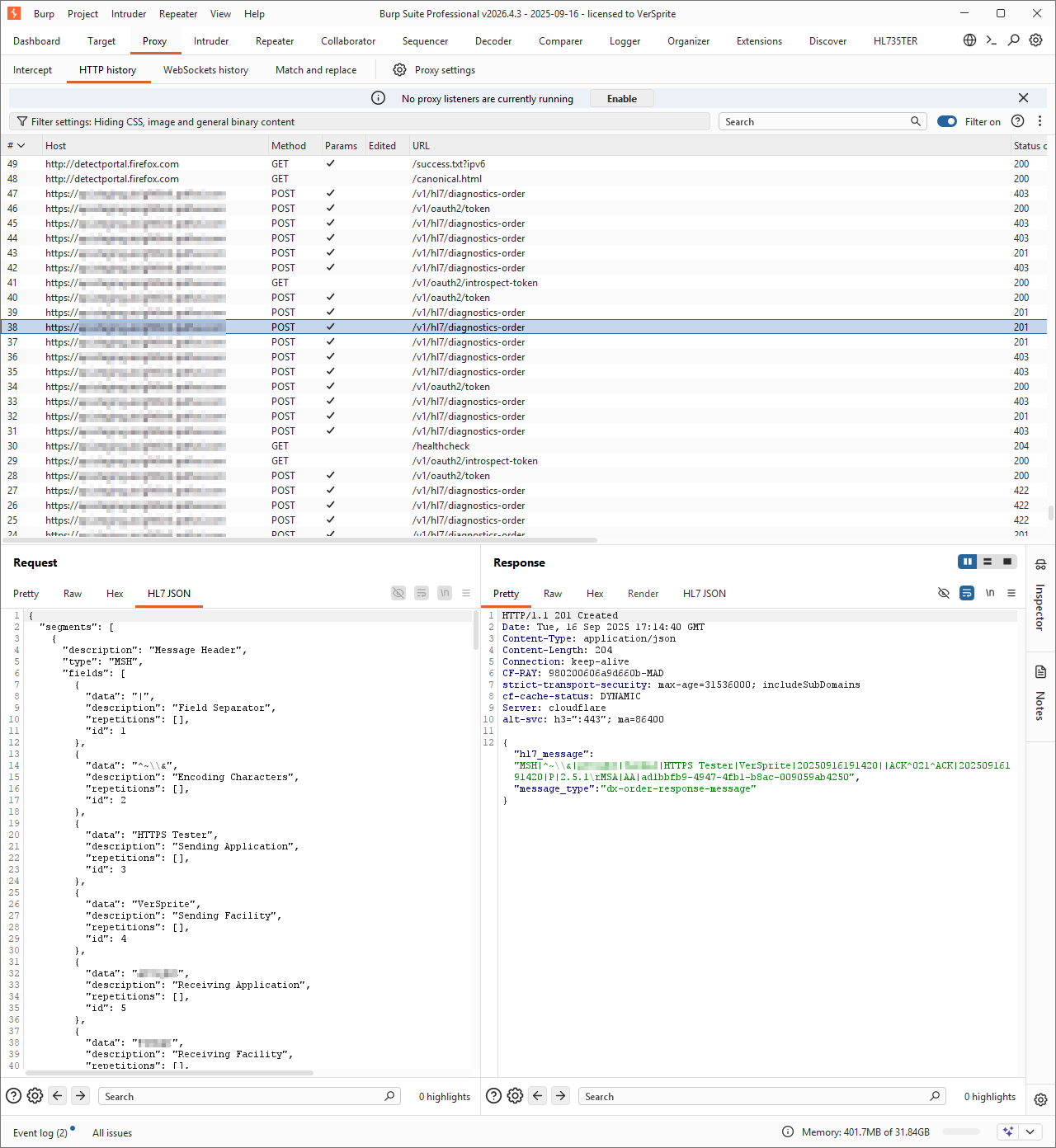The width and height of the screenshot is (1056, 1148).
Task: Select row 49 with URL /success.txt?ipv6
Action: [x=525, y=164]
